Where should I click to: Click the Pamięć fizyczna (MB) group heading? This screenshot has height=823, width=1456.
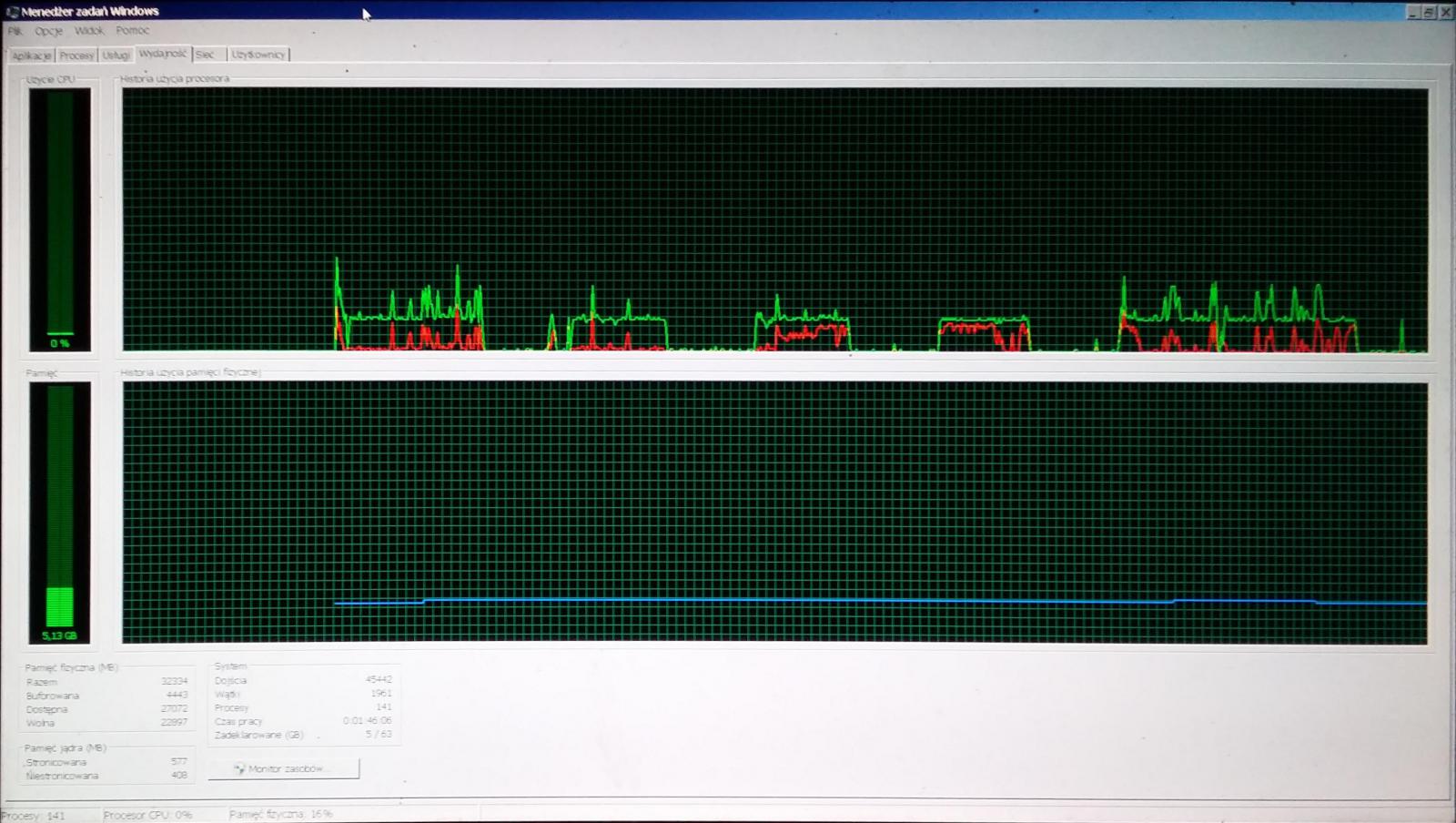[72, 668]
